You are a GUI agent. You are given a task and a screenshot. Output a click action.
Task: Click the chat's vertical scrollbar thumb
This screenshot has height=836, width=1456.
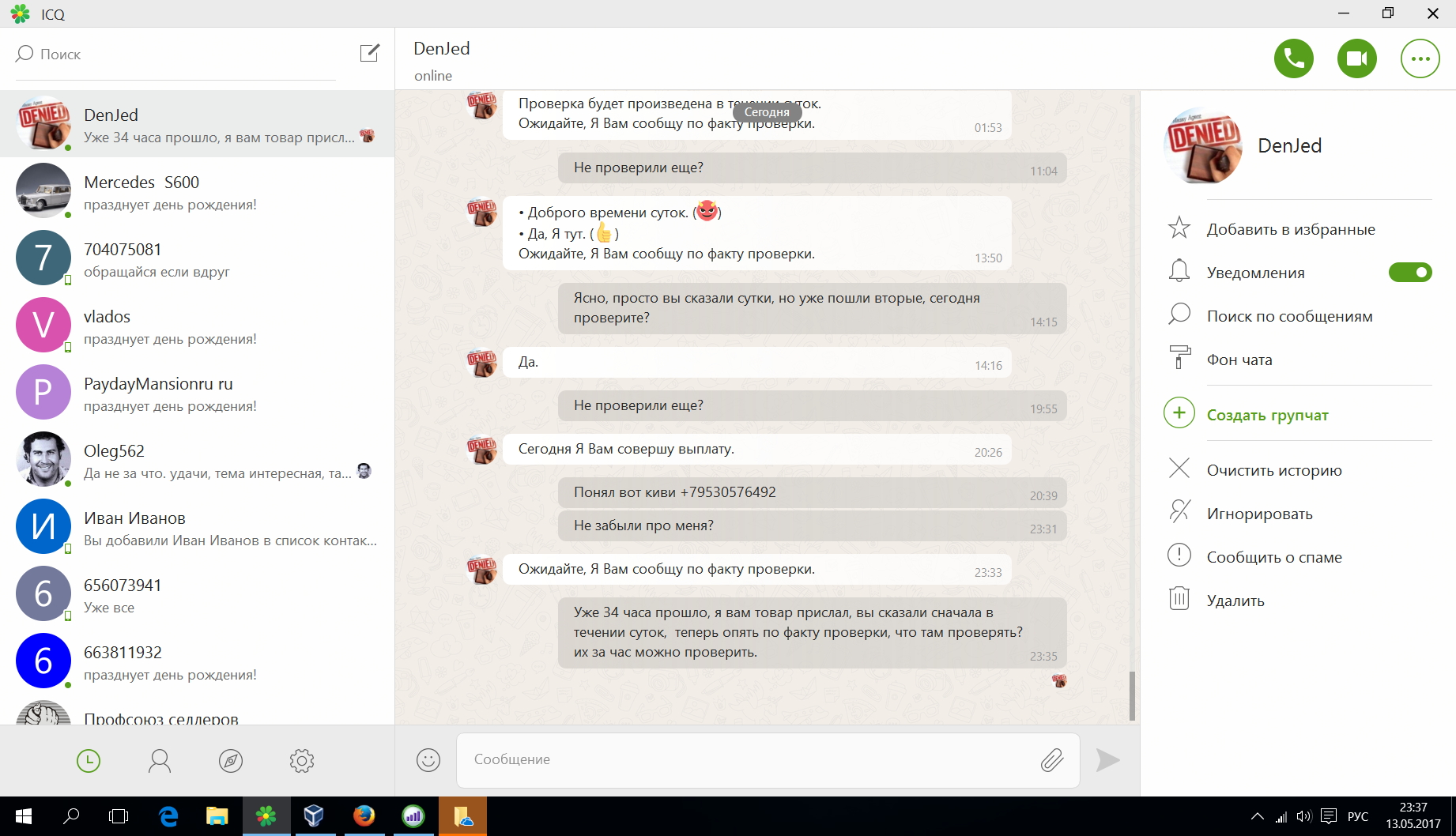pyautogui.click(x=1132, y=695)
